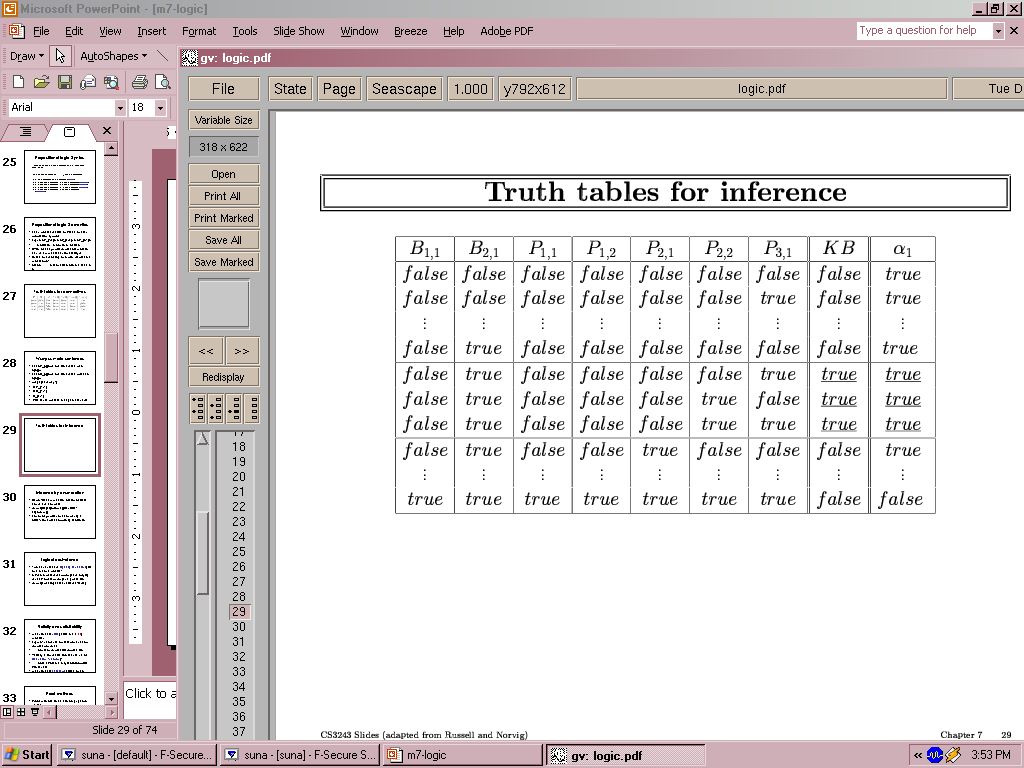Select the arrow Select Objects tool
Screen dimensions: 1024x768
tap(60, 56)
